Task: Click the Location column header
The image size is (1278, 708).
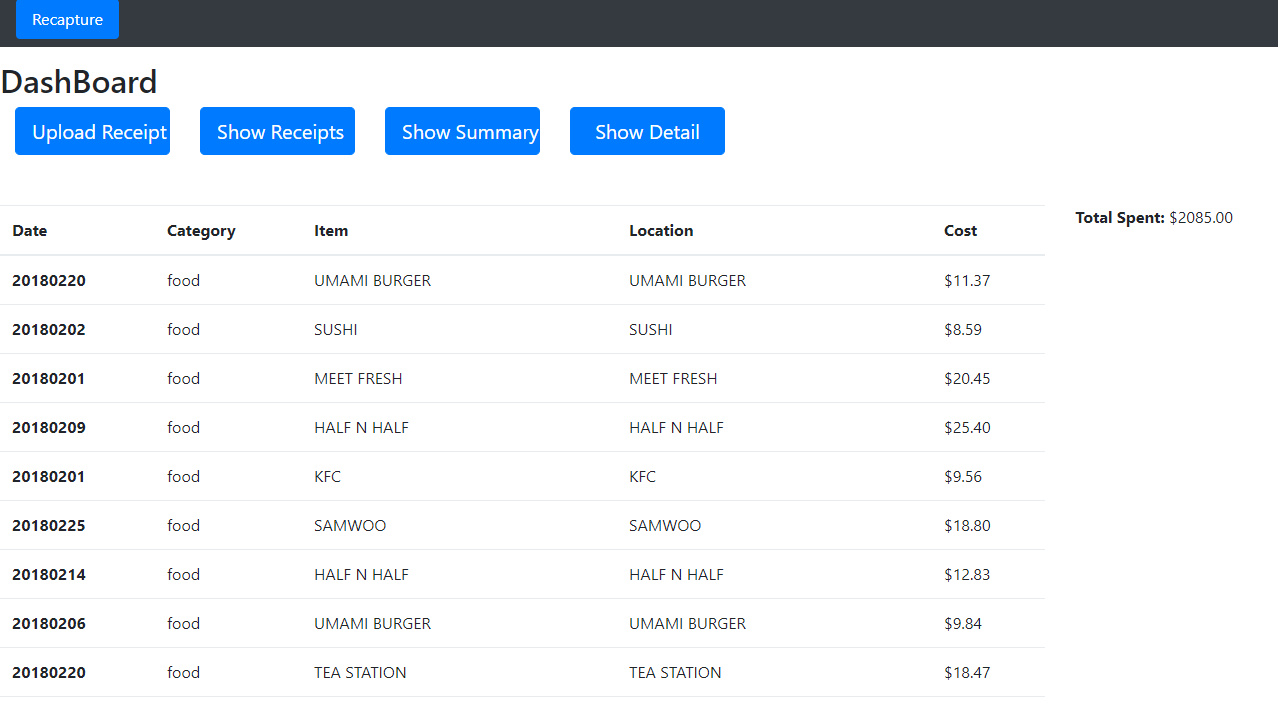Action: pos(661,230)
